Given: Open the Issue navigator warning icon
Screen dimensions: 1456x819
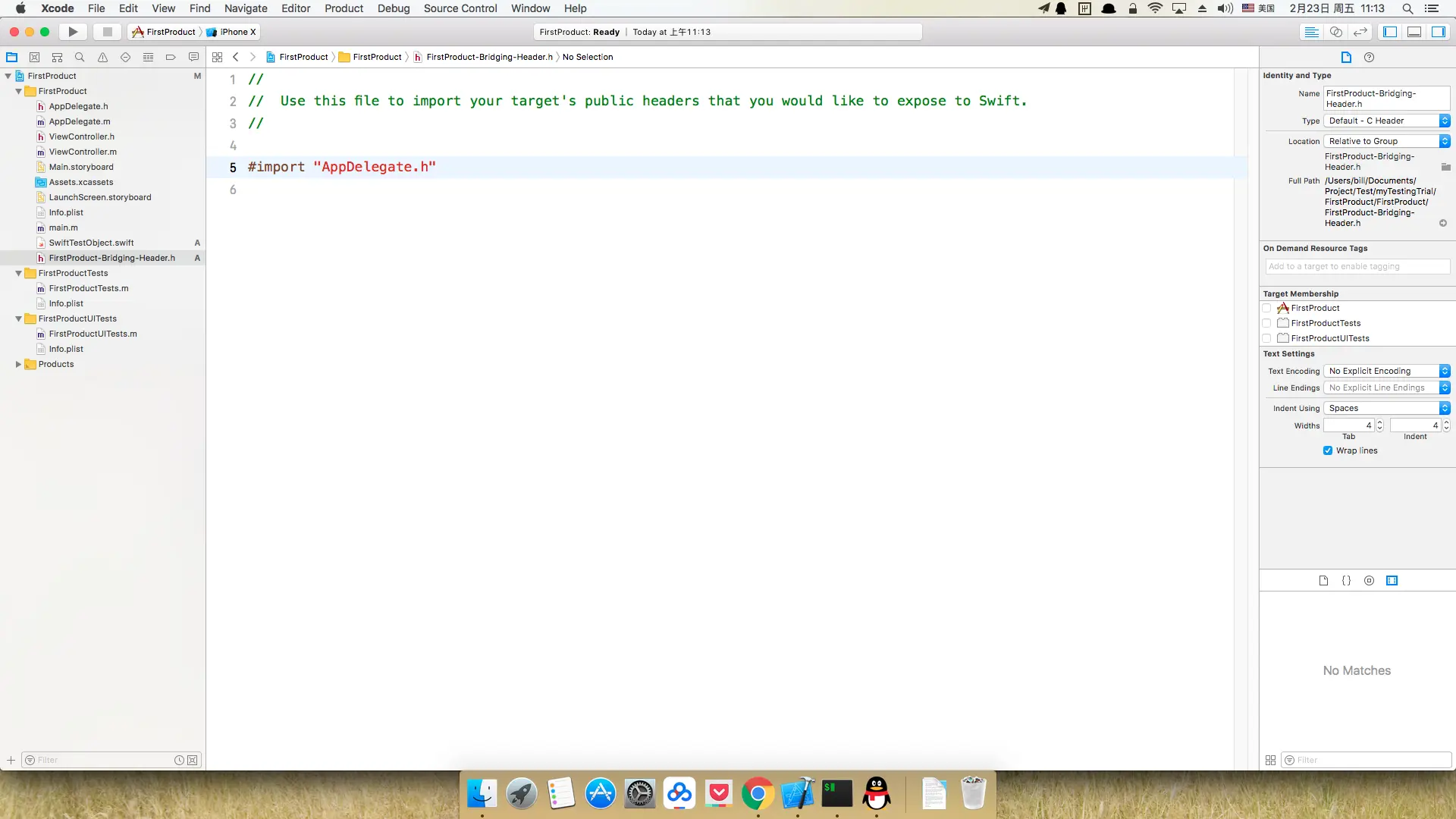Looking at the screenshot, I should point(102,57).
